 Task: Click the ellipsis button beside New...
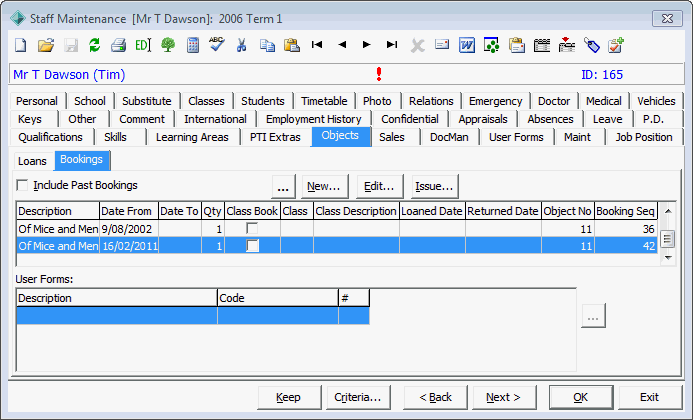[x=283, y=187]
